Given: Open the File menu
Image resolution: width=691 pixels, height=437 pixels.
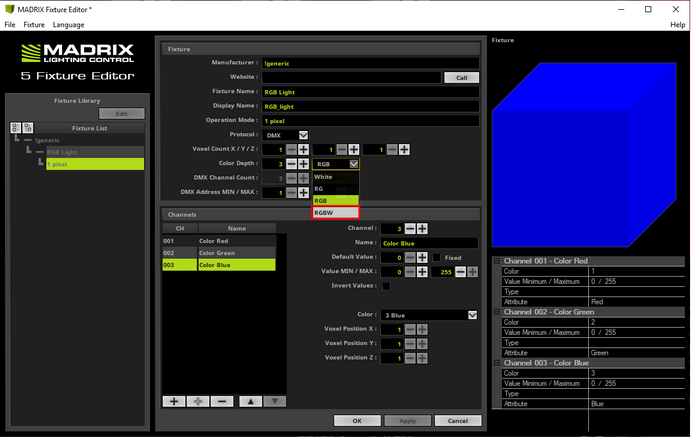Looking at the screenshot, I should click(x=10, y=25).
